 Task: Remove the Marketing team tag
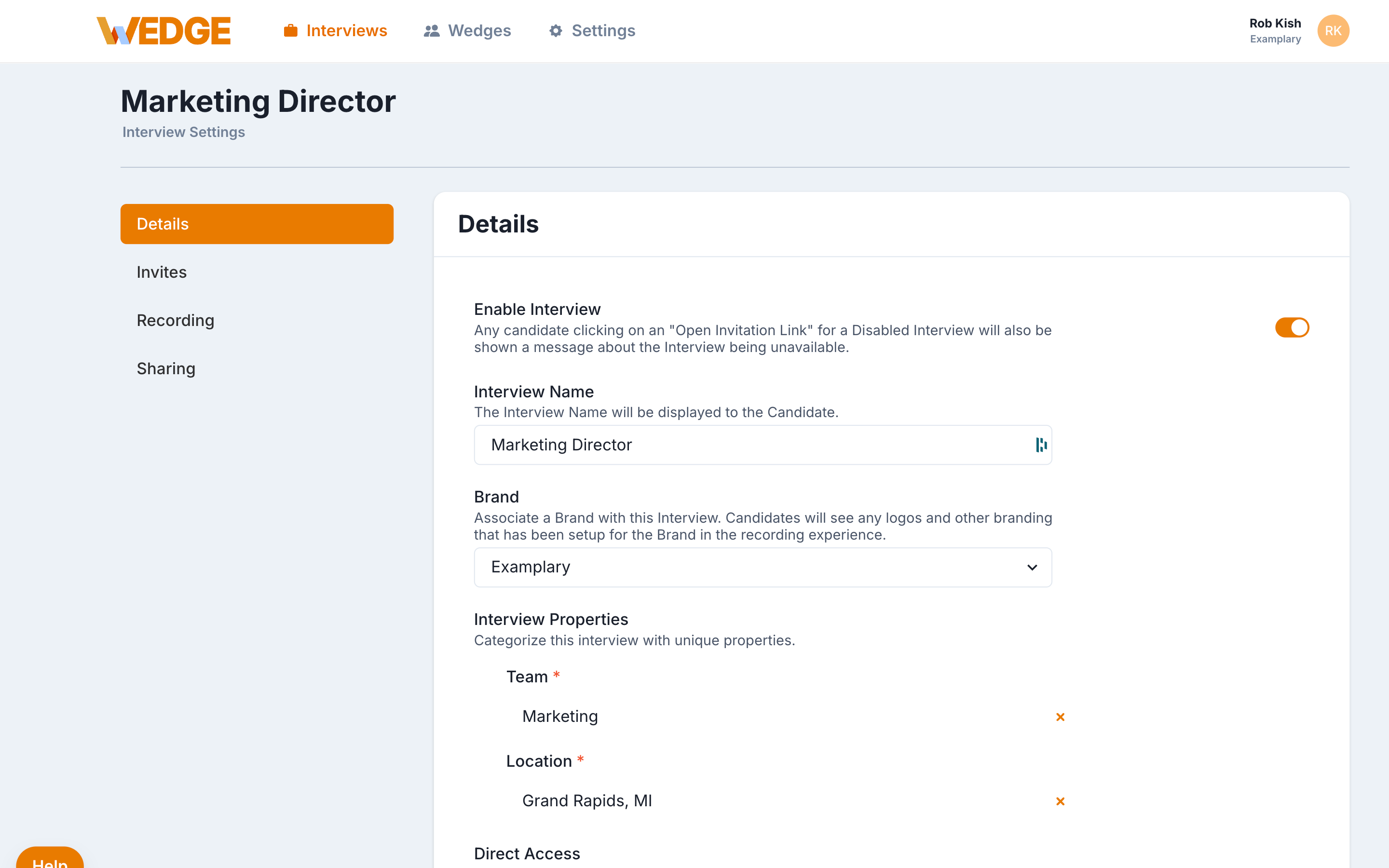(1060, 717)
